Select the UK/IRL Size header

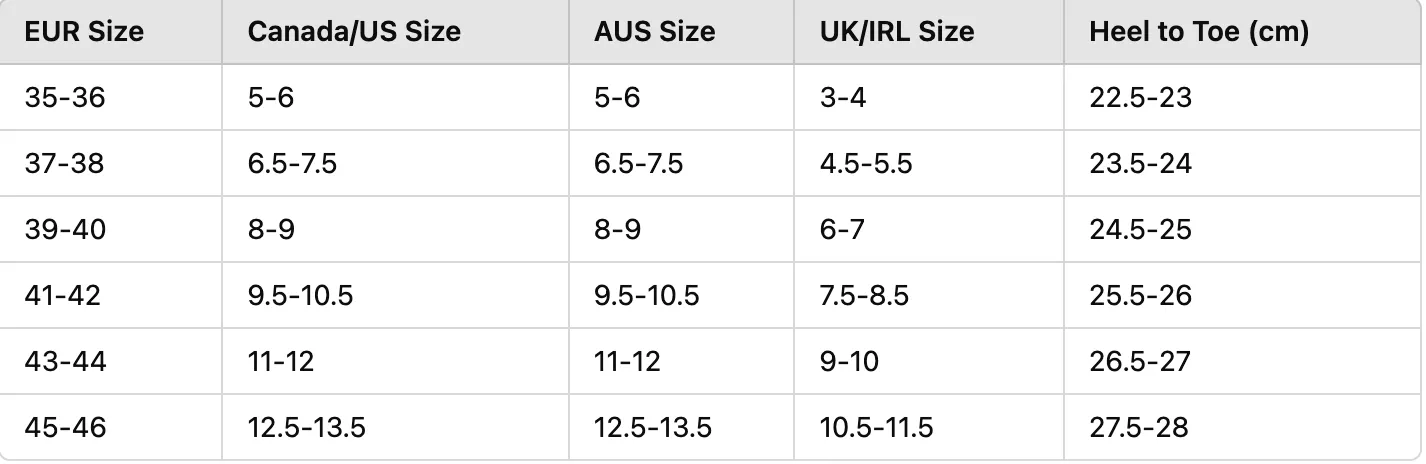(930, 32)
